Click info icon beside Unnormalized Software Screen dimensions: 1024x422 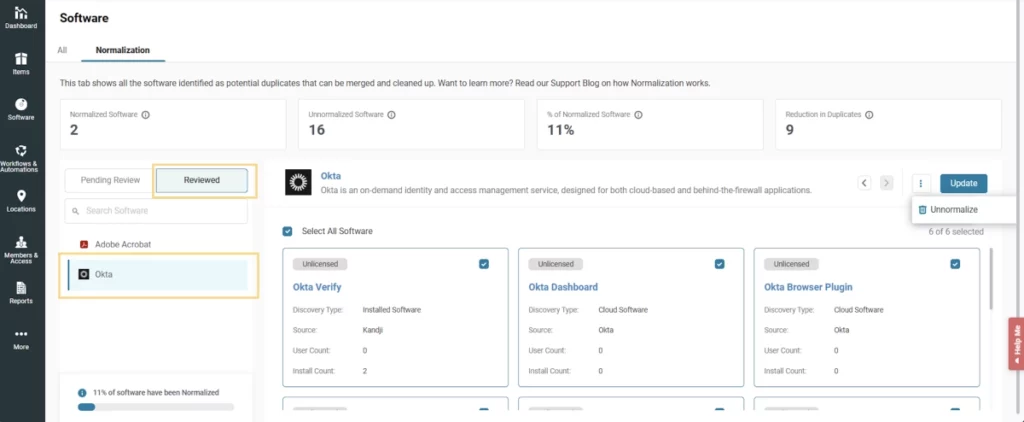click(x=391, y=114)
